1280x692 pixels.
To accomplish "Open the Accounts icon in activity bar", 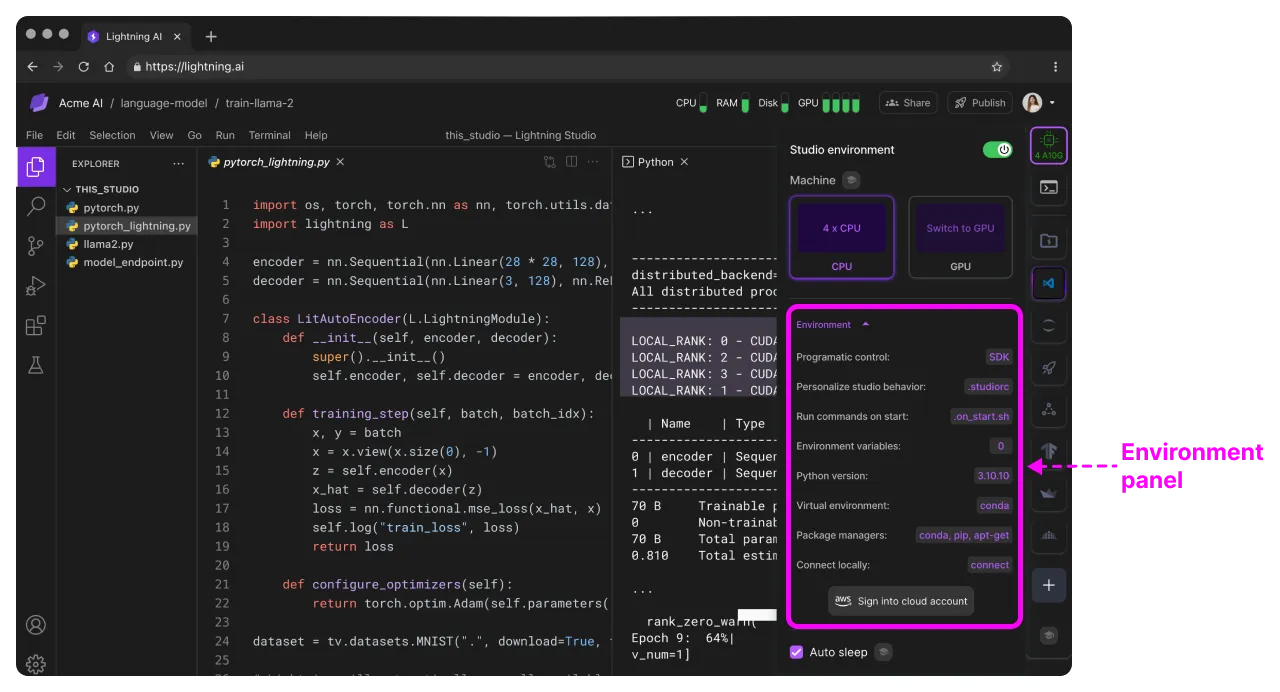I will (36, 625).
